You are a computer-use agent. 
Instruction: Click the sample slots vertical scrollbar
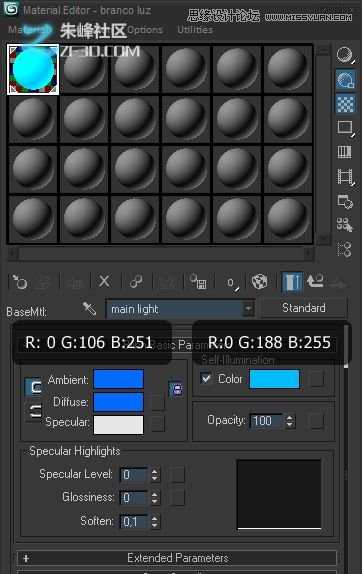(323, 145)
